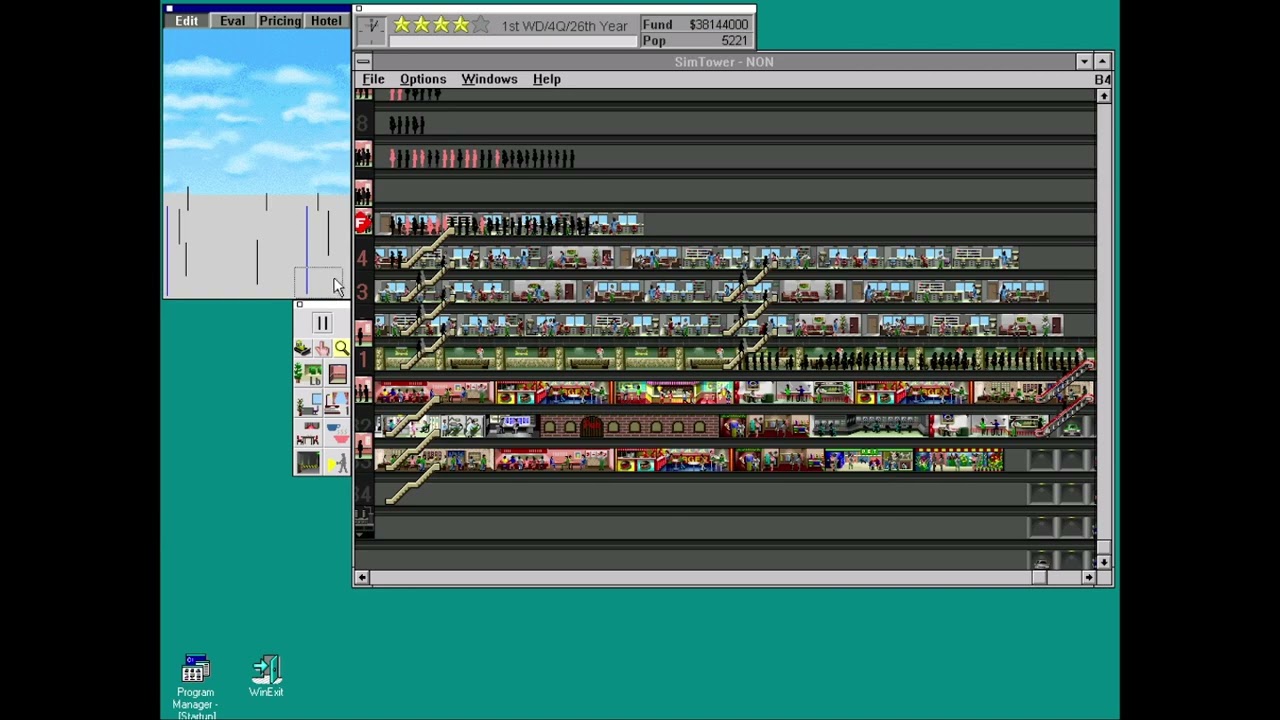Viewport: 1280px width, 720px height.
Task: Switch to the Hotel tab in map window
Action: pyautogui.click(x=326, y=21)
